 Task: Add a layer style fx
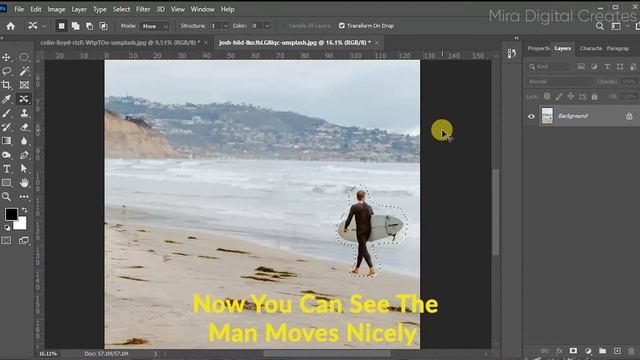tap(559, 351)
